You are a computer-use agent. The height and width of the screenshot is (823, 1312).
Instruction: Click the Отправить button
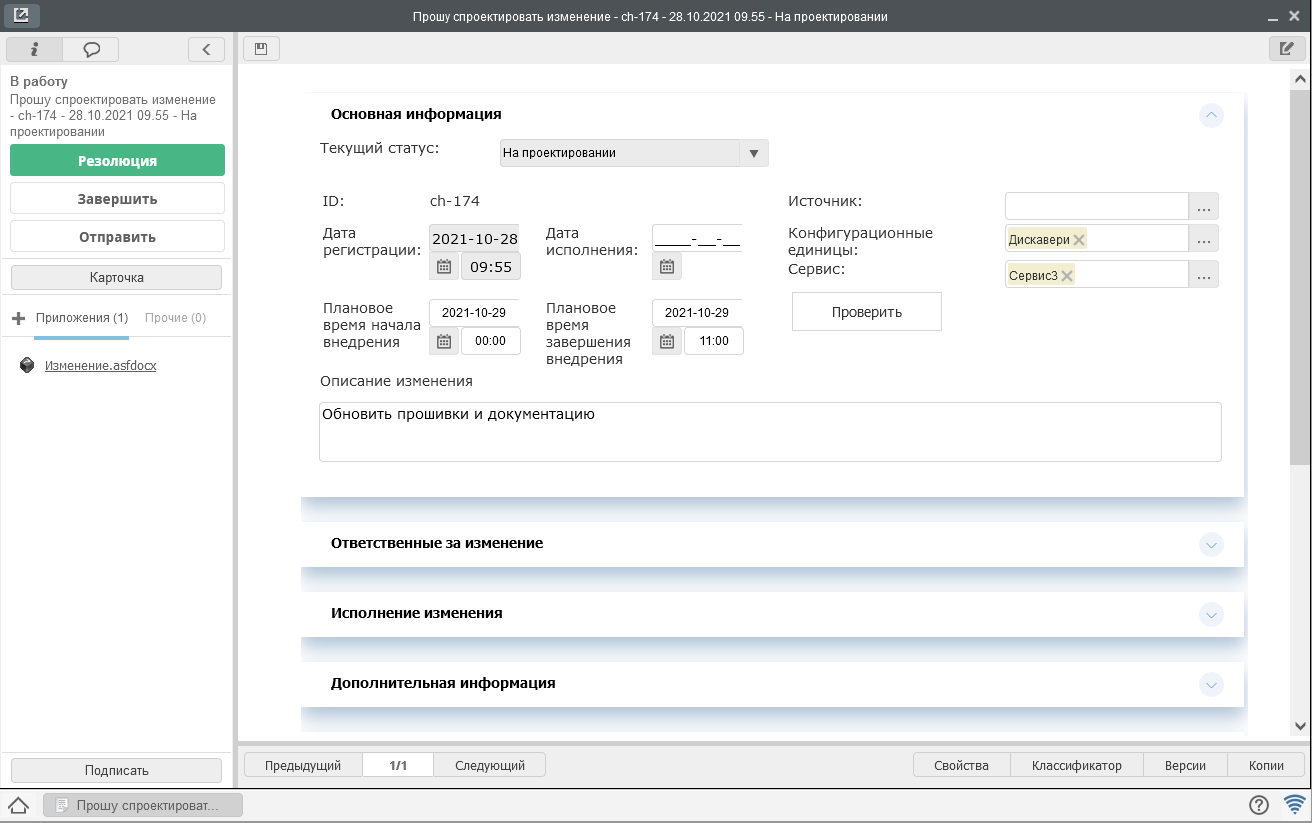[117, 236]
